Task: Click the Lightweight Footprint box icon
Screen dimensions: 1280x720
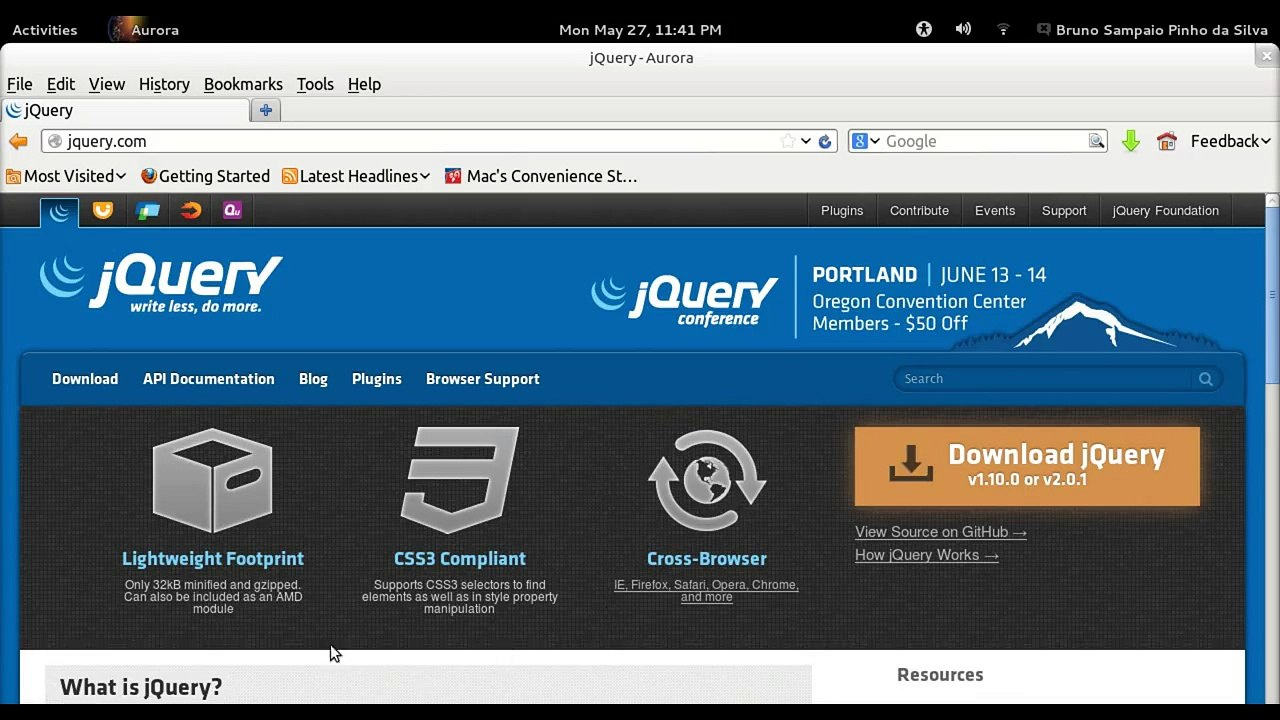Action: 212,481
